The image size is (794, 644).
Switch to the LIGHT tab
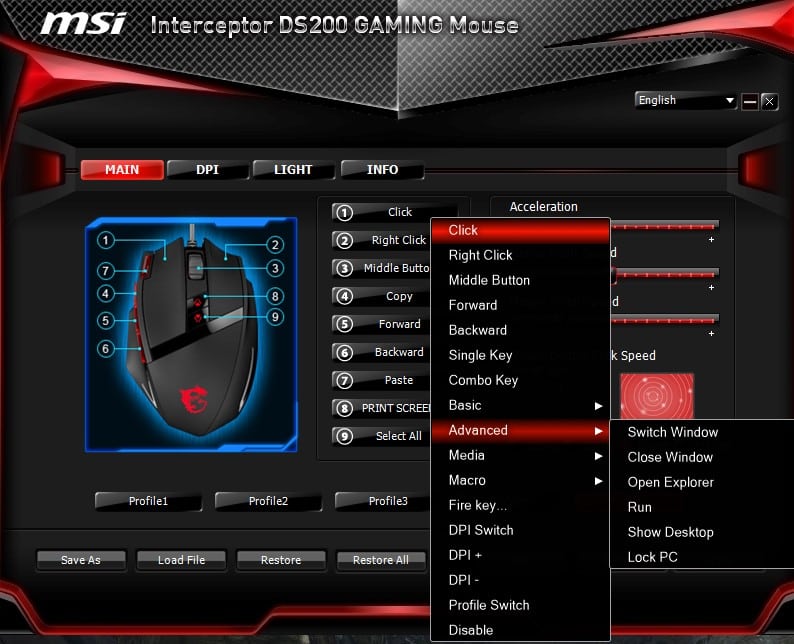click(x=293, y=170)
